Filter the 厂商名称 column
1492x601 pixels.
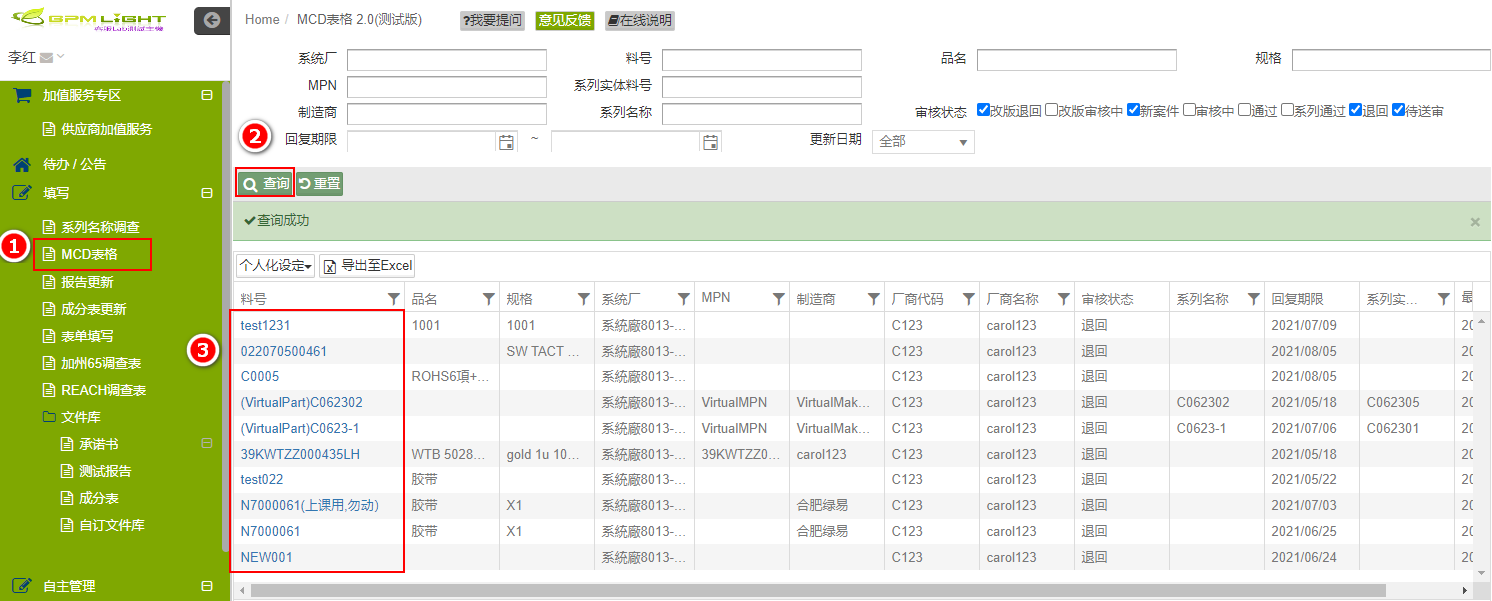[x=1063, y=299]
